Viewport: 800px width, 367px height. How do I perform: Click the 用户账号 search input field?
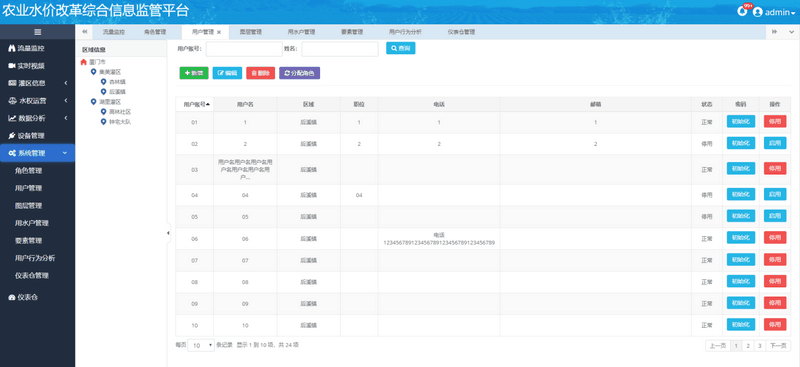click(244, 49)
